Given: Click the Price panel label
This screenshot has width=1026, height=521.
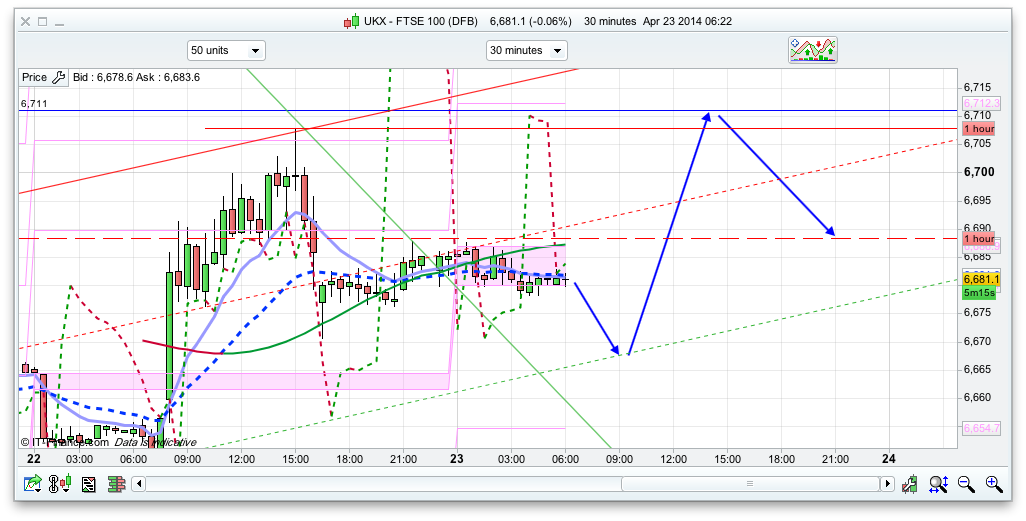Looking at the screenshot, I should 34,77.
